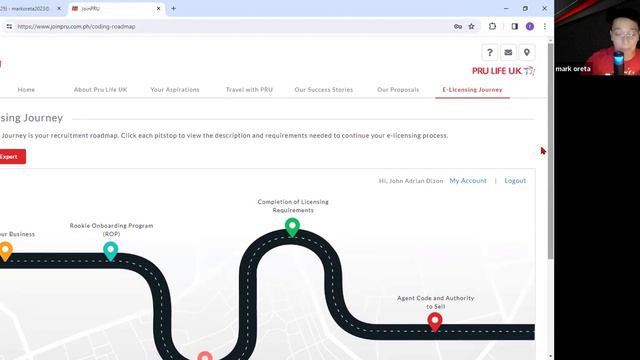Open About Pru Life UK menu

(x=100, y=90)
